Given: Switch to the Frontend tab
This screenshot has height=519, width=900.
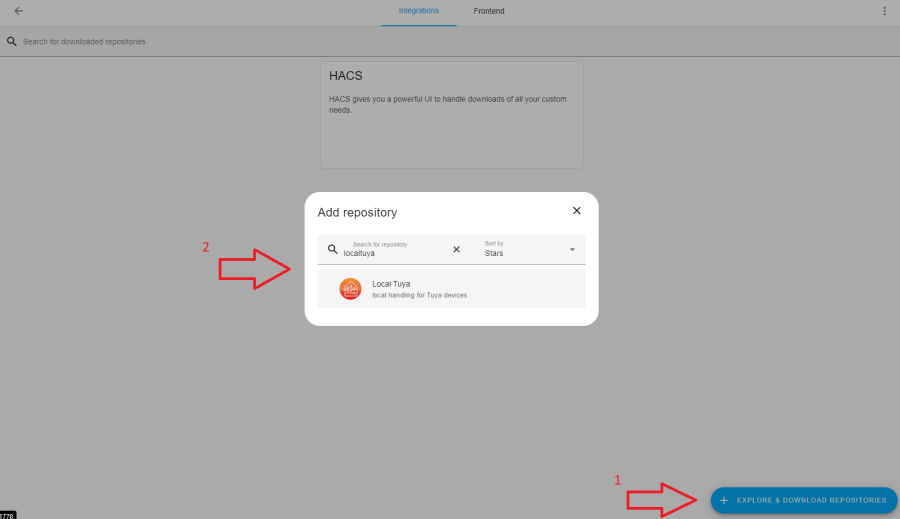Looking at the screenshot, I should [x=489, y=11].
